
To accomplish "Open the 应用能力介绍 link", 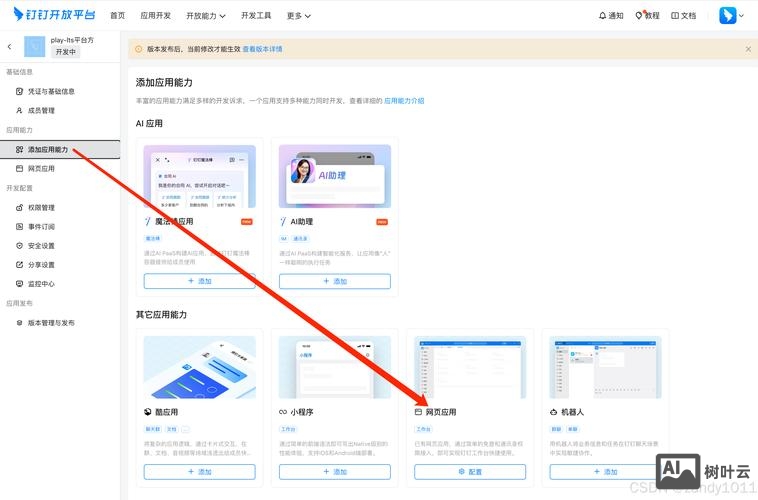I will click(x=404, y=101).
